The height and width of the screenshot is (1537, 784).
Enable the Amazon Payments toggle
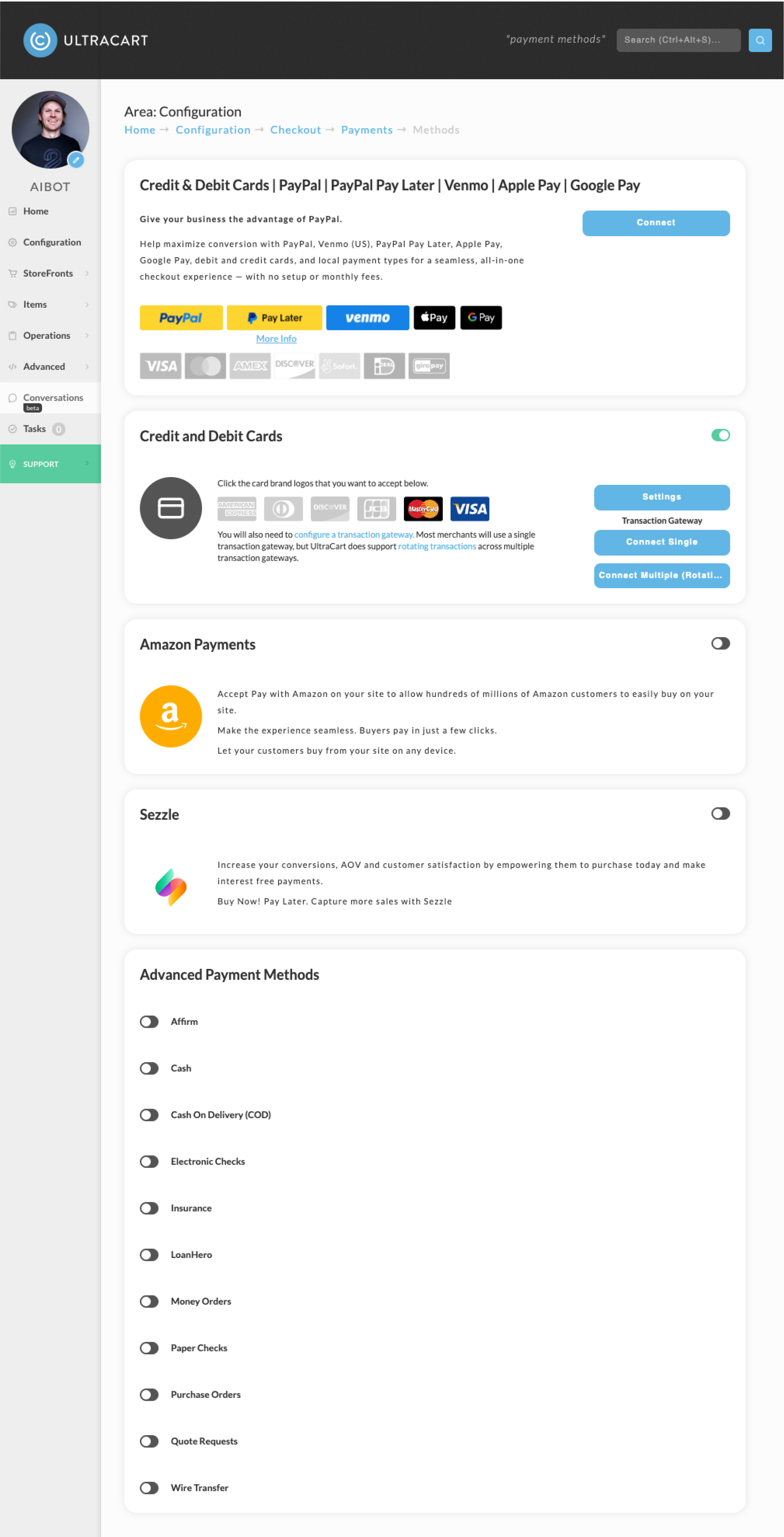[x=720, y=643]
